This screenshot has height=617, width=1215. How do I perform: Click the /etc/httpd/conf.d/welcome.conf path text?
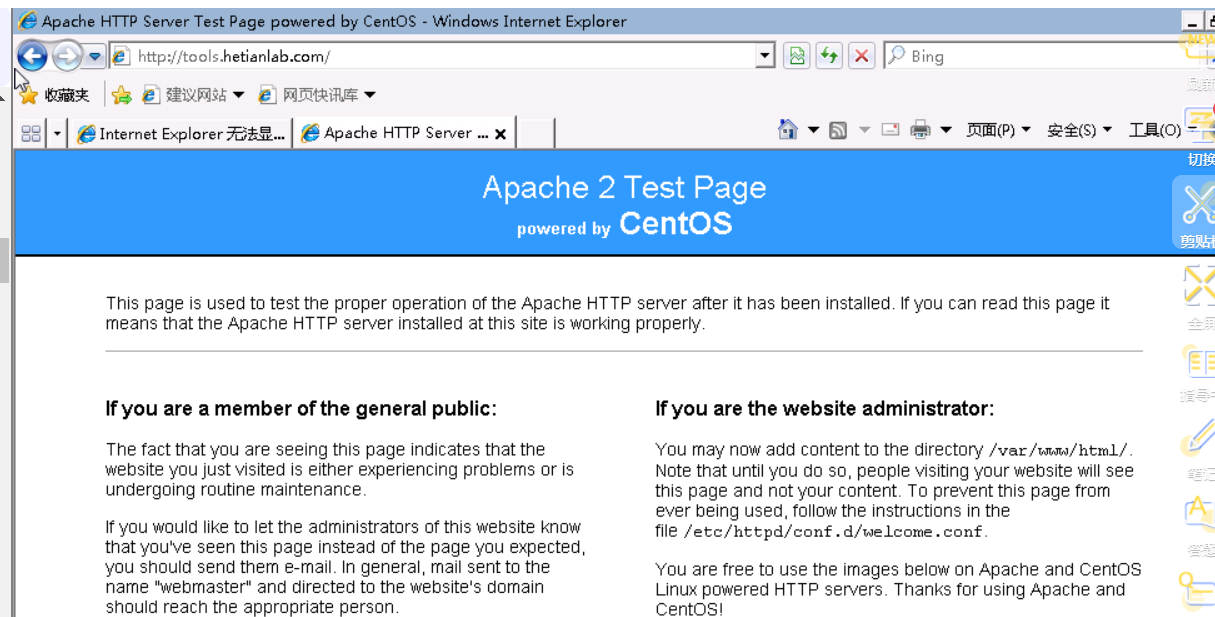834,532
